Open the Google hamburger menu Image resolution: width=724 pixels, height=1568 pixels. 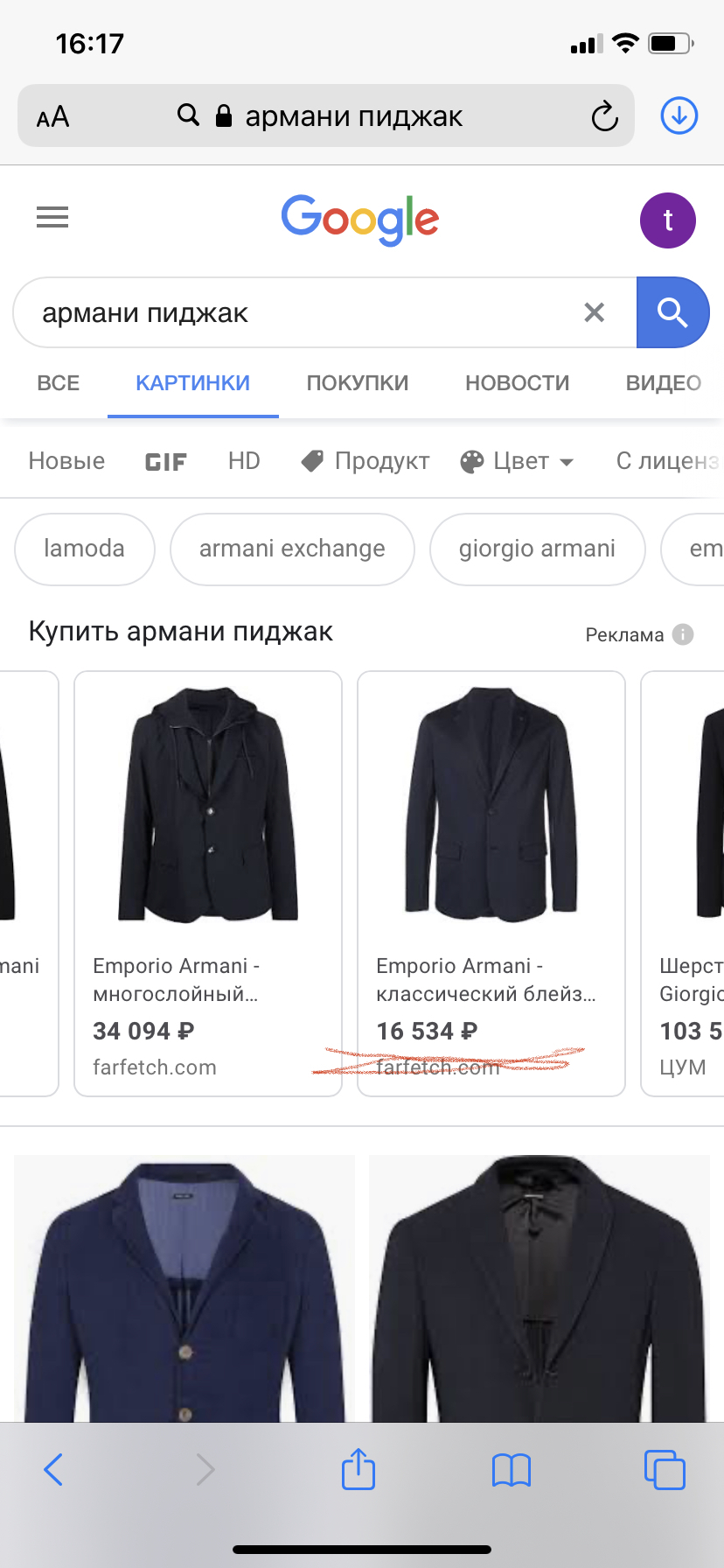click(52, 217)
